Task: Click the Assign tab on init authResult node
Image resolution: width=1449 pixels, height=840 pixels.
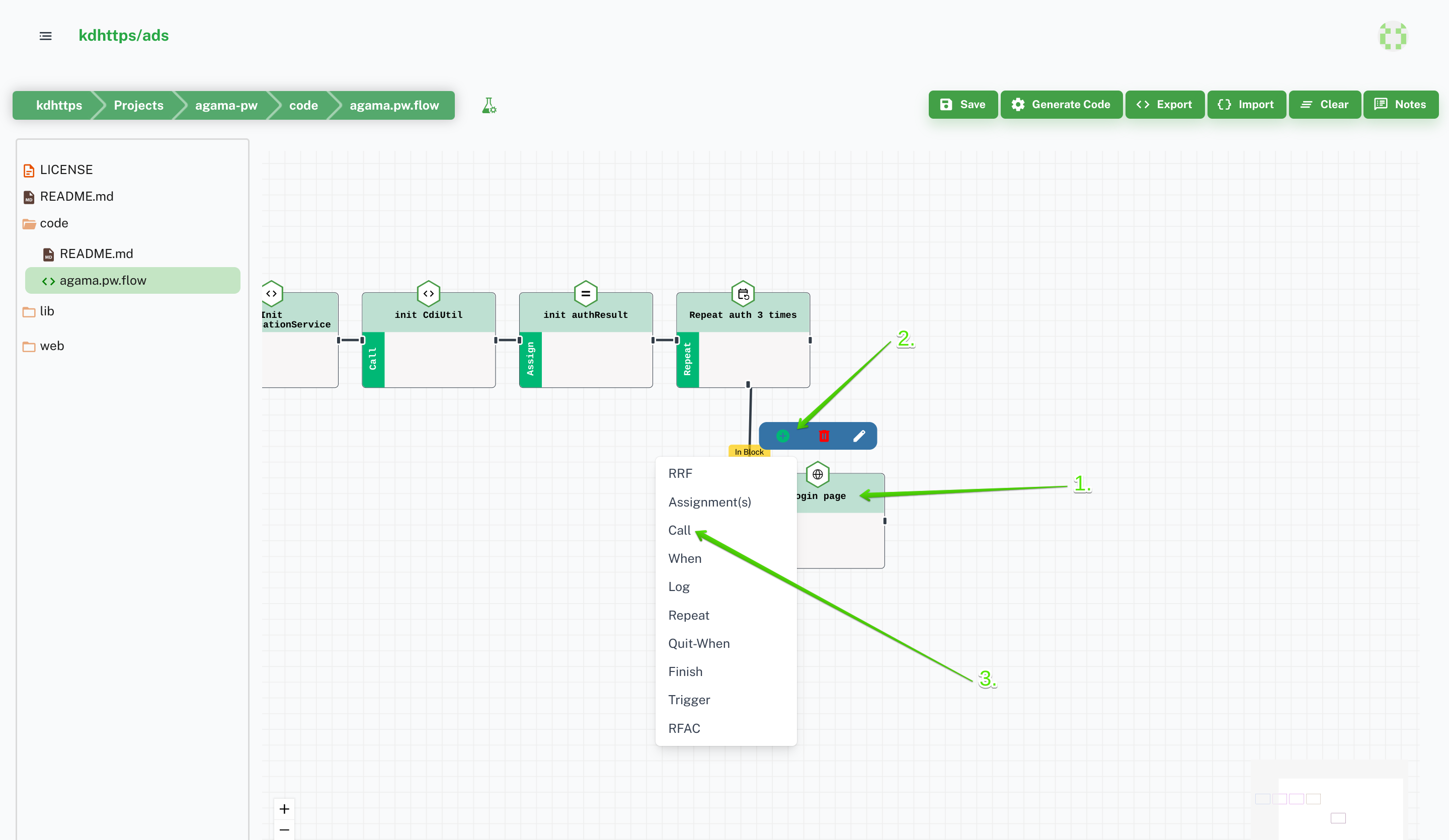Action: (530, 359)
